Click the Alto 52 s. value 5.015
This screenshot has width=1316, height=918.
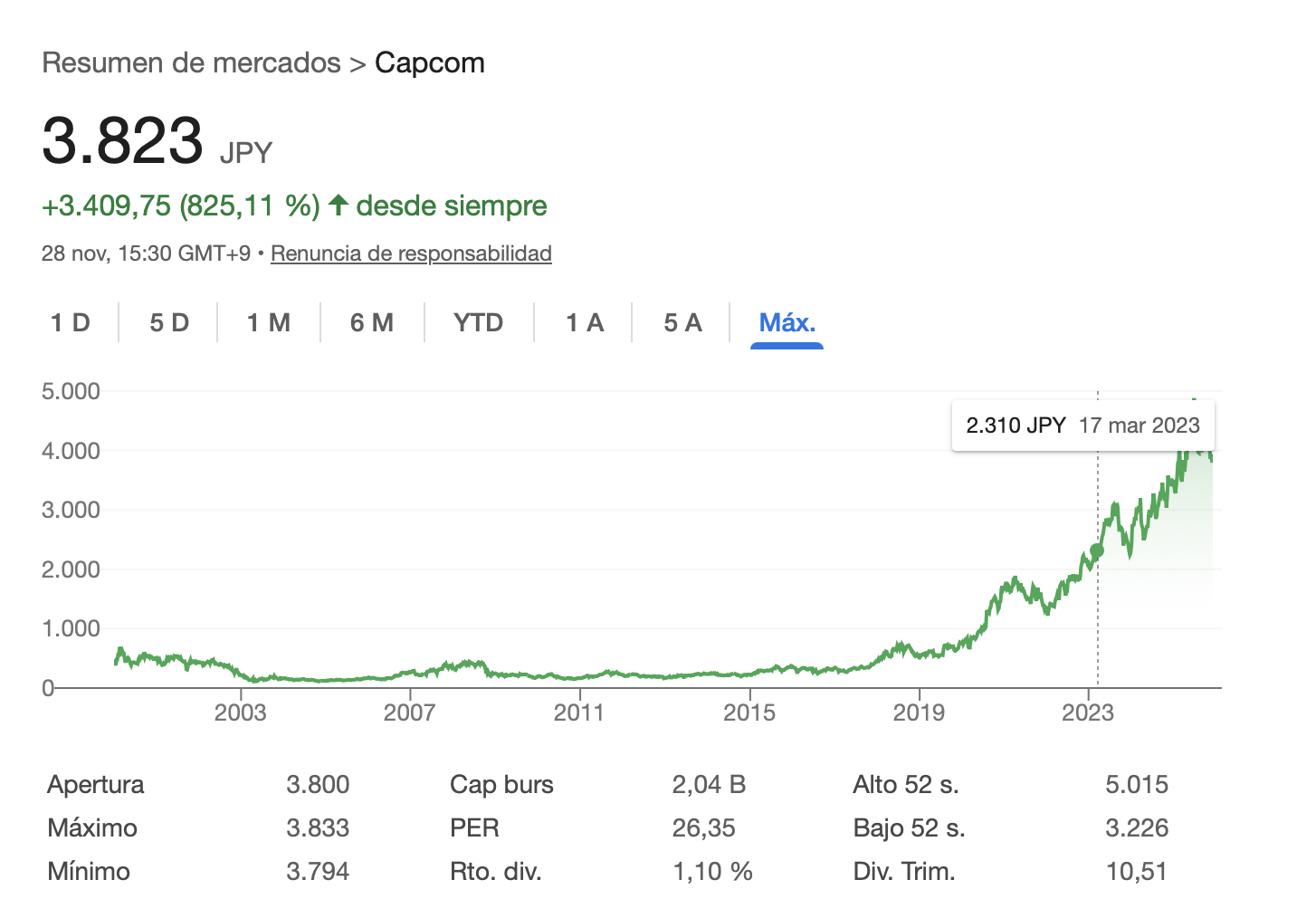click(x=1137, y=785)
